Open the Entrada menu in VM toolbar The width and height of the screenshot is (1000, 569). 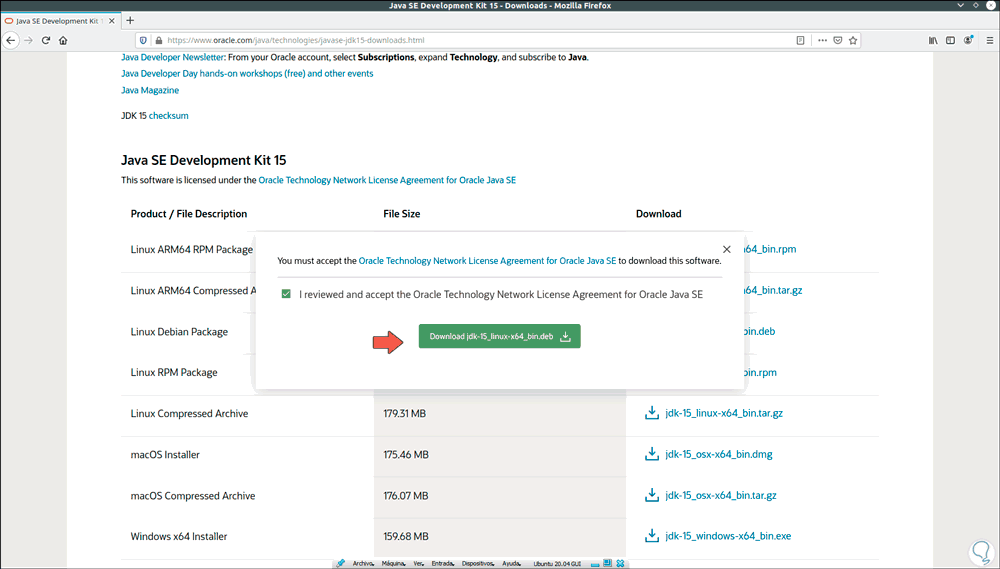442,564
